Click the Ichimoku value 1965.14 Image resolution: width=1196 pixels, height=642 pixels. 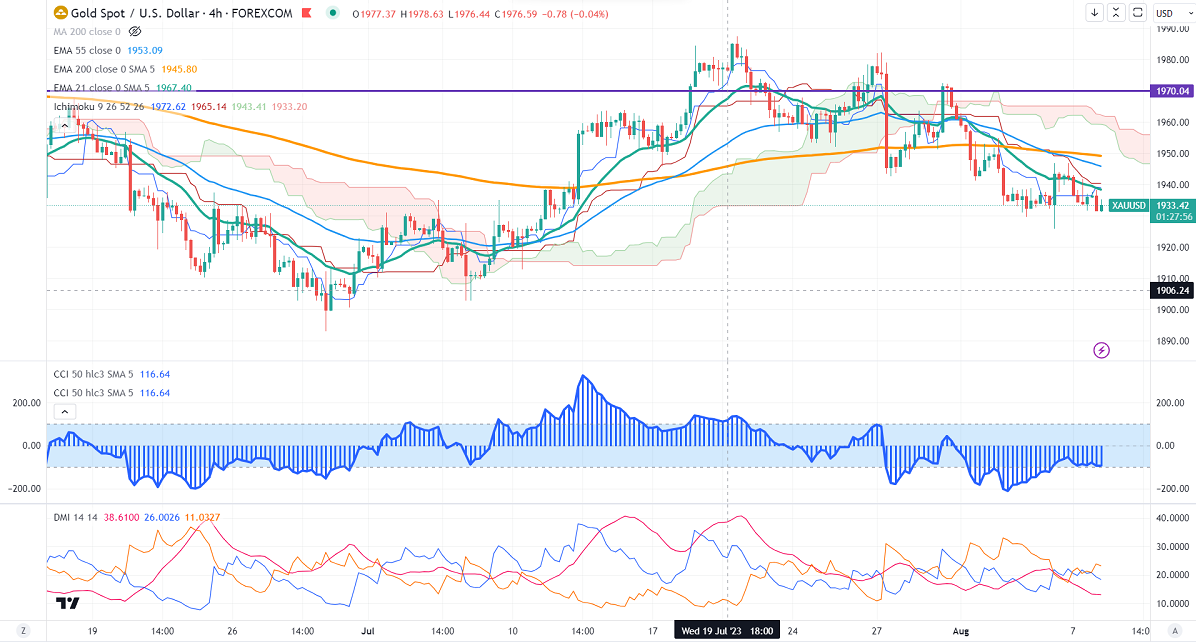209,106
